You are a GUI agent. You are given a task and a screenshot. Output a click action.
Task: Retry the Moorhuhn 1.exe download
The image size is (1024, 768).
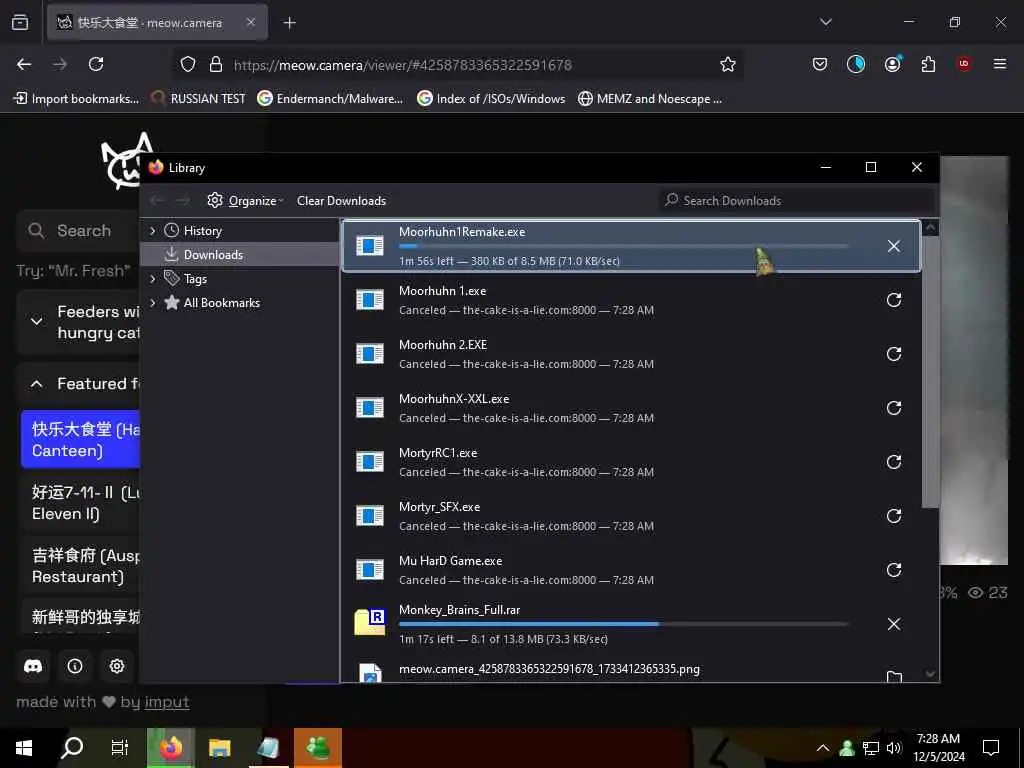[x=893, y=300]
